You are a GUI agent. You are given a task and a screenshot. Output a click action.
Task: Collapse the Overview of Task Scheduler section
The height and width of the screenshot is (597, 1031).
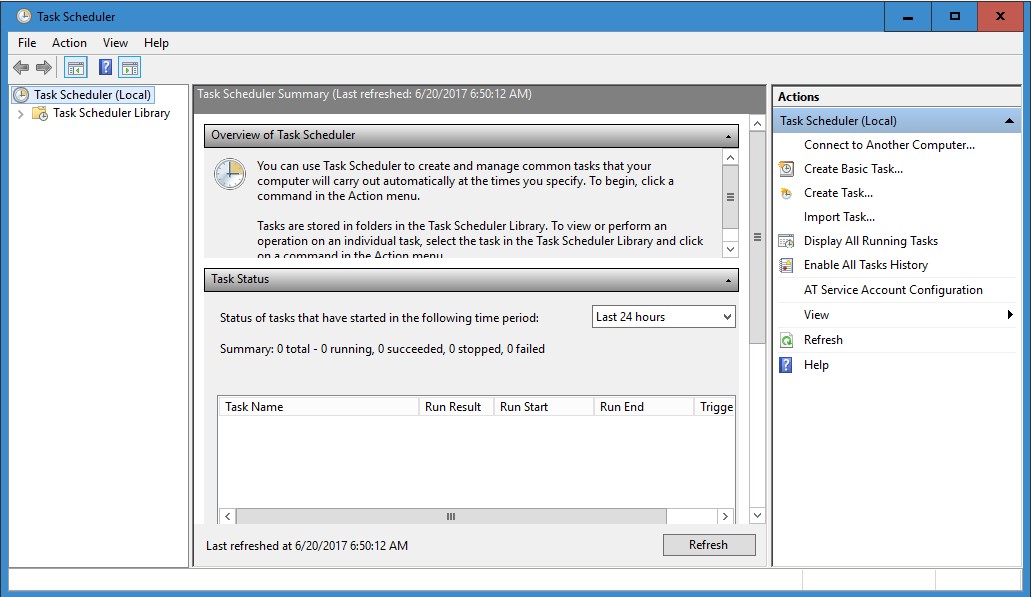[x=729, y=135]
